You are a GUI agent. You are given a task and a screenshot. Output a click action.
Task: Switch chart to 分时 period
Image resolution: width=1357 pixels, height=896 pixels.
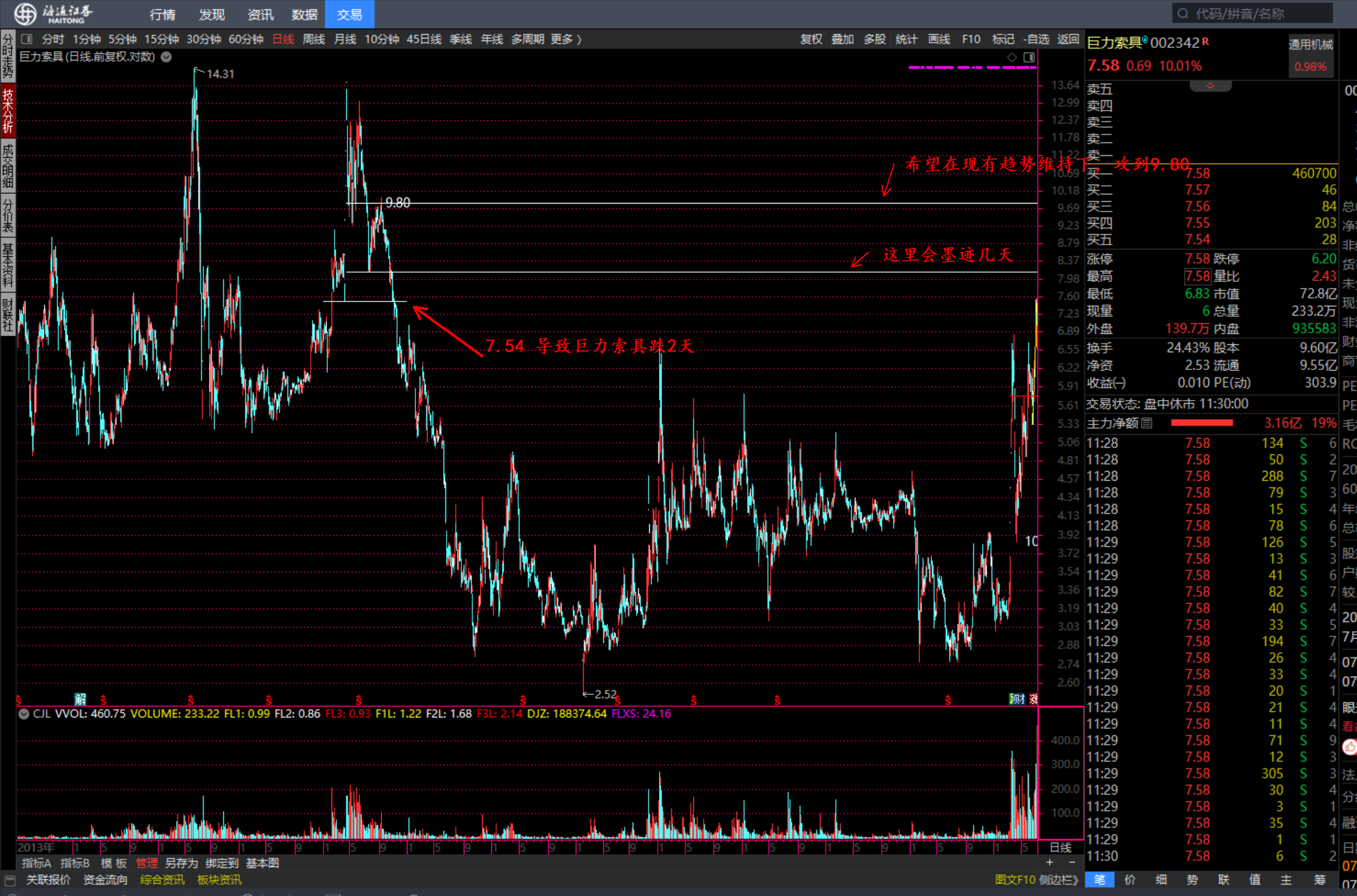(x=53, y=39)
